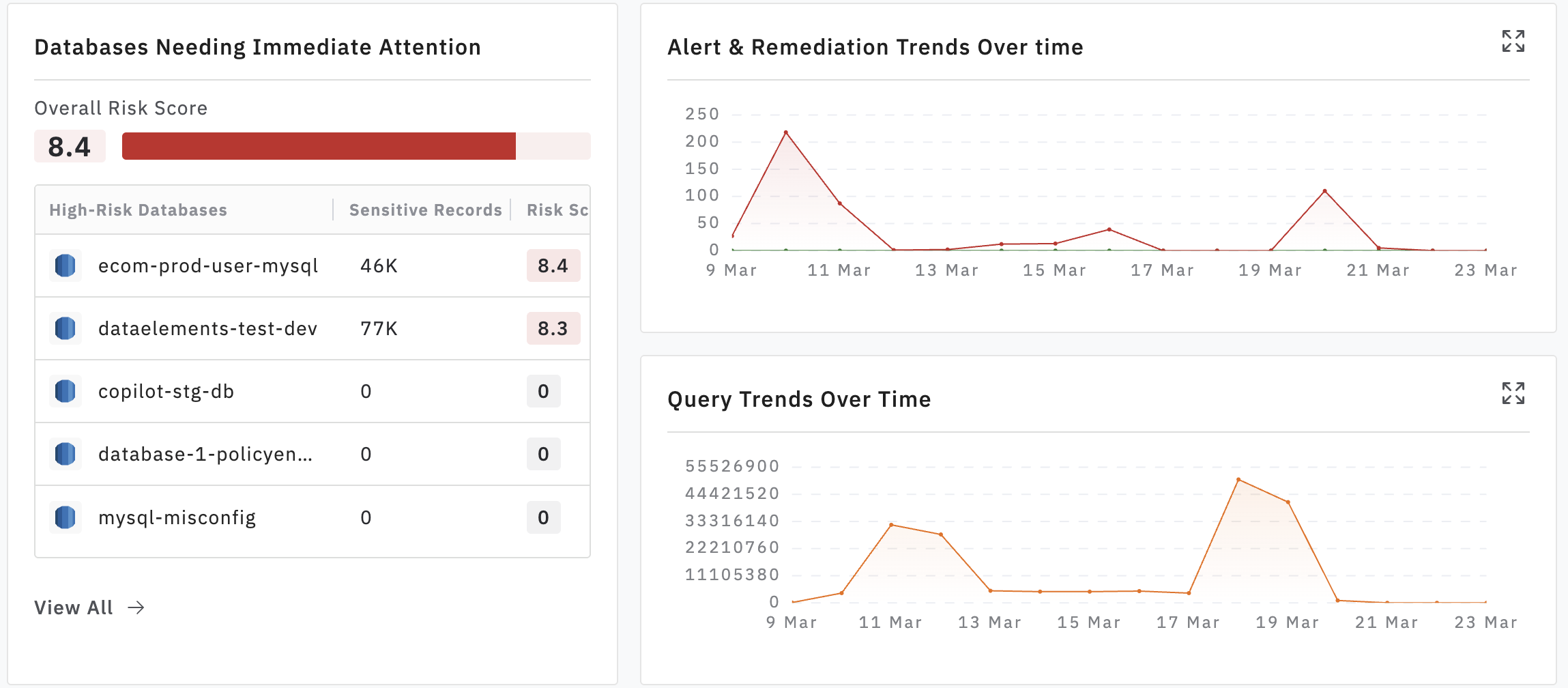Click the database-1-policyen database icon
1568x688 pixels.
(x=66, y=454)
